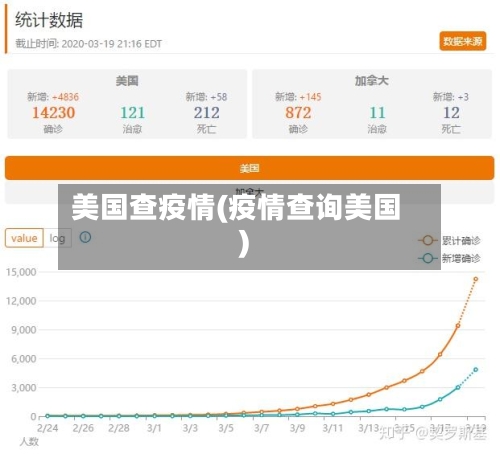This screenshot has width=500, height=454.
Task: Click the 3,000 y-axis label
Action: click(24, 388)
